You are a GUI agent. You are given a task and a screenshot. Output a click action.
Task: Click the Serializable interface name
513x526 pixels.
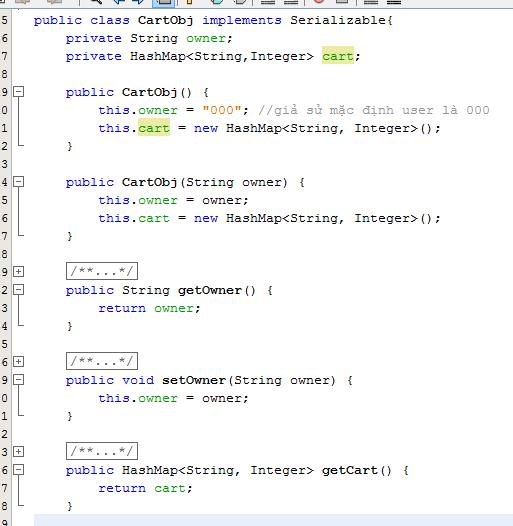point(339,20)
